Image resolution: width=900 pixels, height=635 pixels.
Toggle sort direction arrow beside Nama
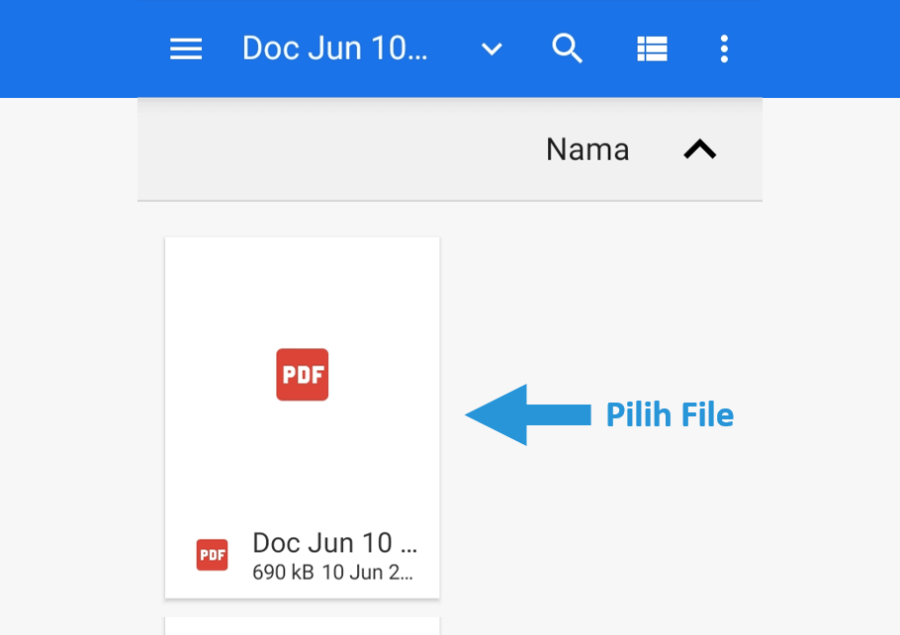point(700,149)
